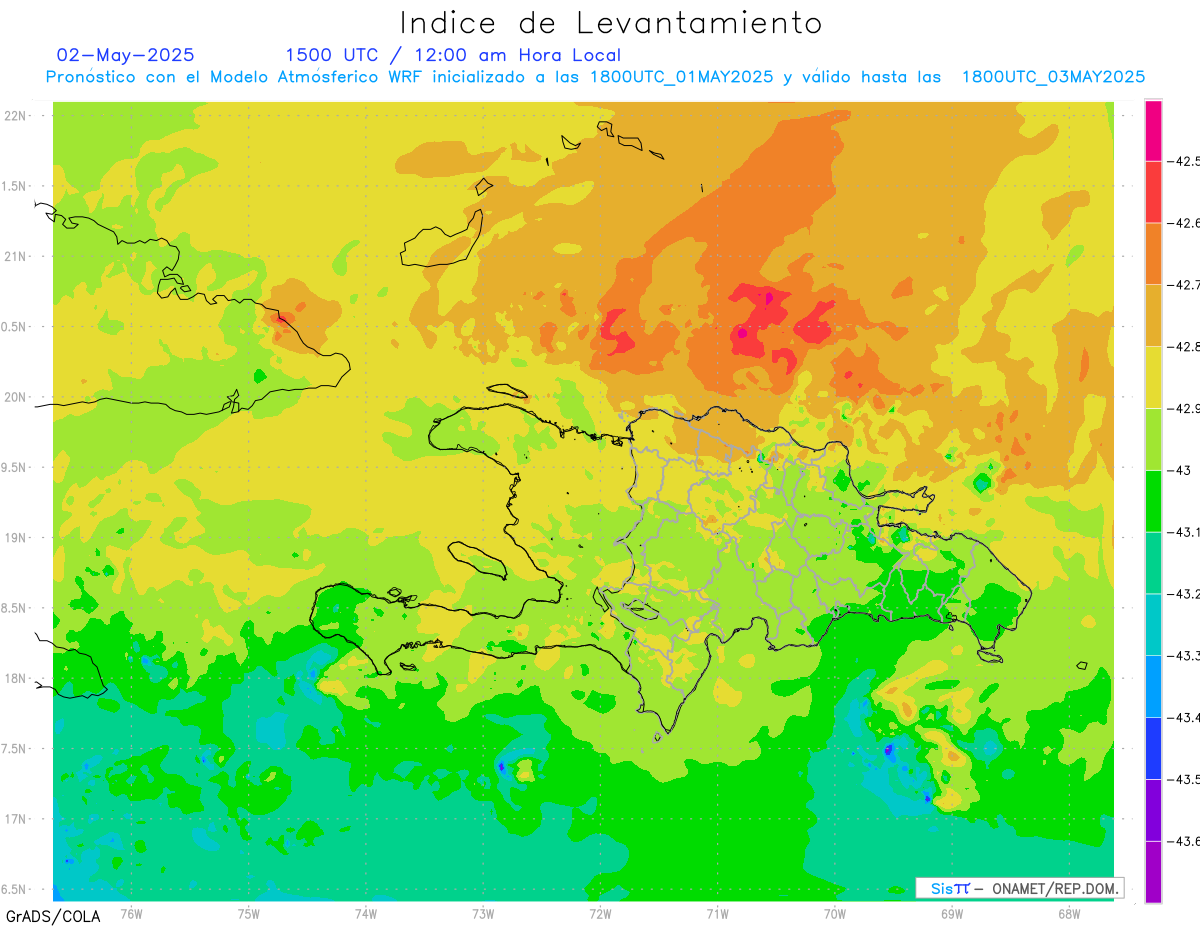Viewport: 1200px width, 927px height.
Task: Click the red legend swatch between -42.5 and -42.6
Action: (x=1153, y=192)
